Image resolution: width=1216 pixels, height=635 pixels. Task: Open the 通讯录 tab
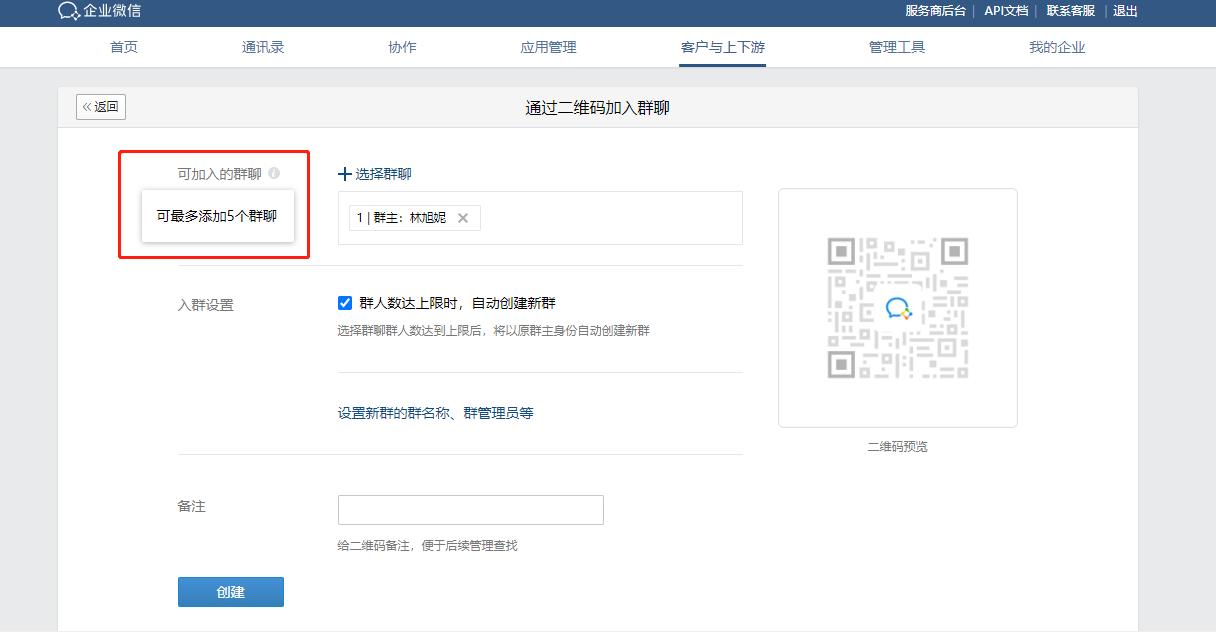tap(262, 46)
